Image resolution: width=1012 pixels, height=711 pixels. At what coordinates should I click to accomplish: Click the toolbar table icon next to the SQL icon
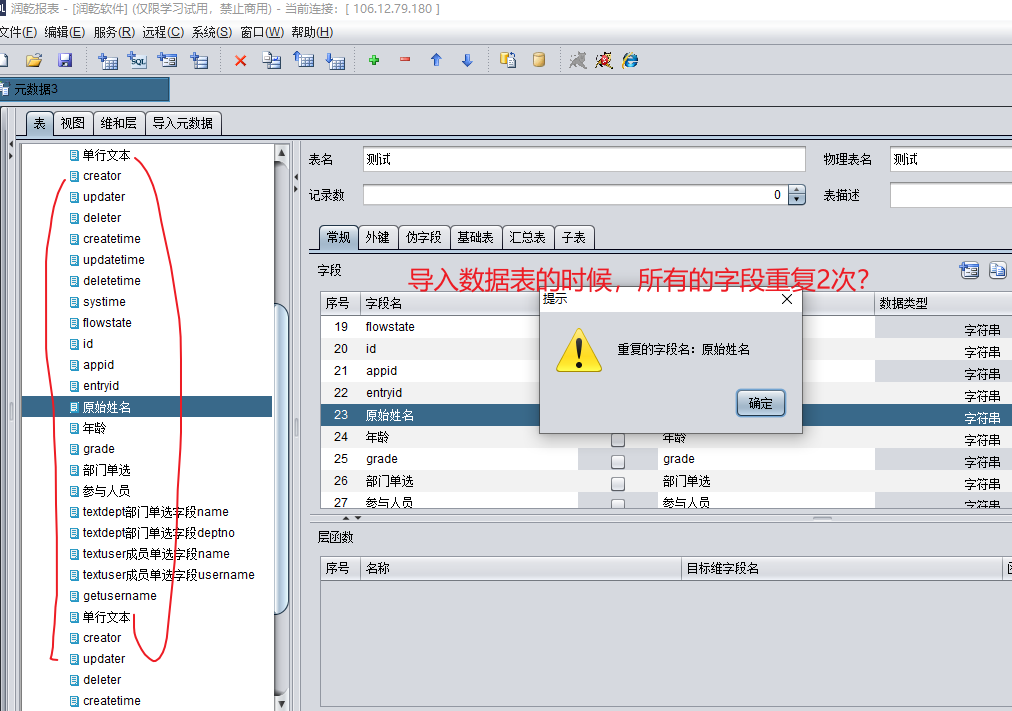pos(167,61)
